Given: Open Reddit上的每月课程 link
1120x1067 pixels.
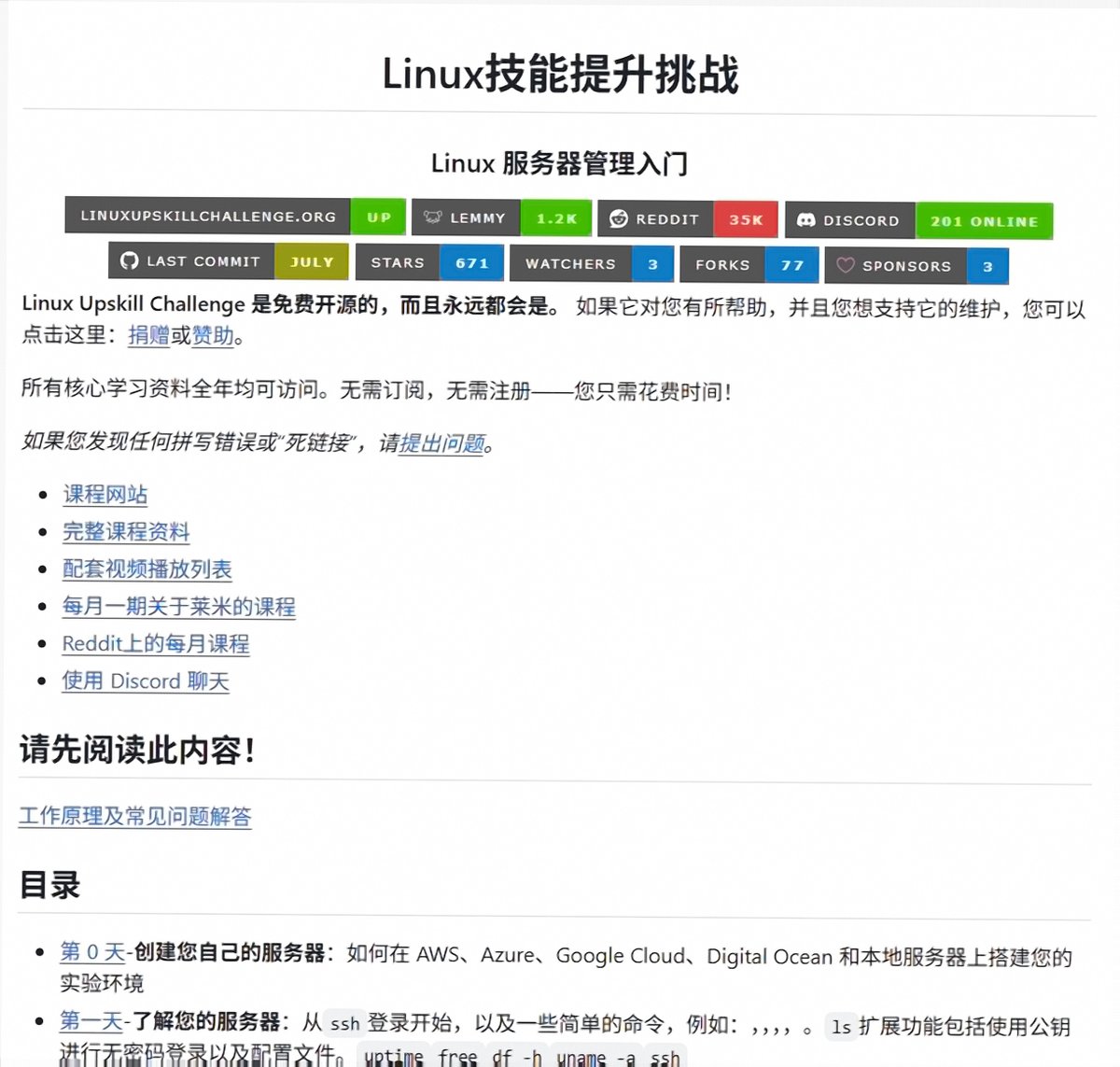Looking at the screenshot, I should [156, 643].
